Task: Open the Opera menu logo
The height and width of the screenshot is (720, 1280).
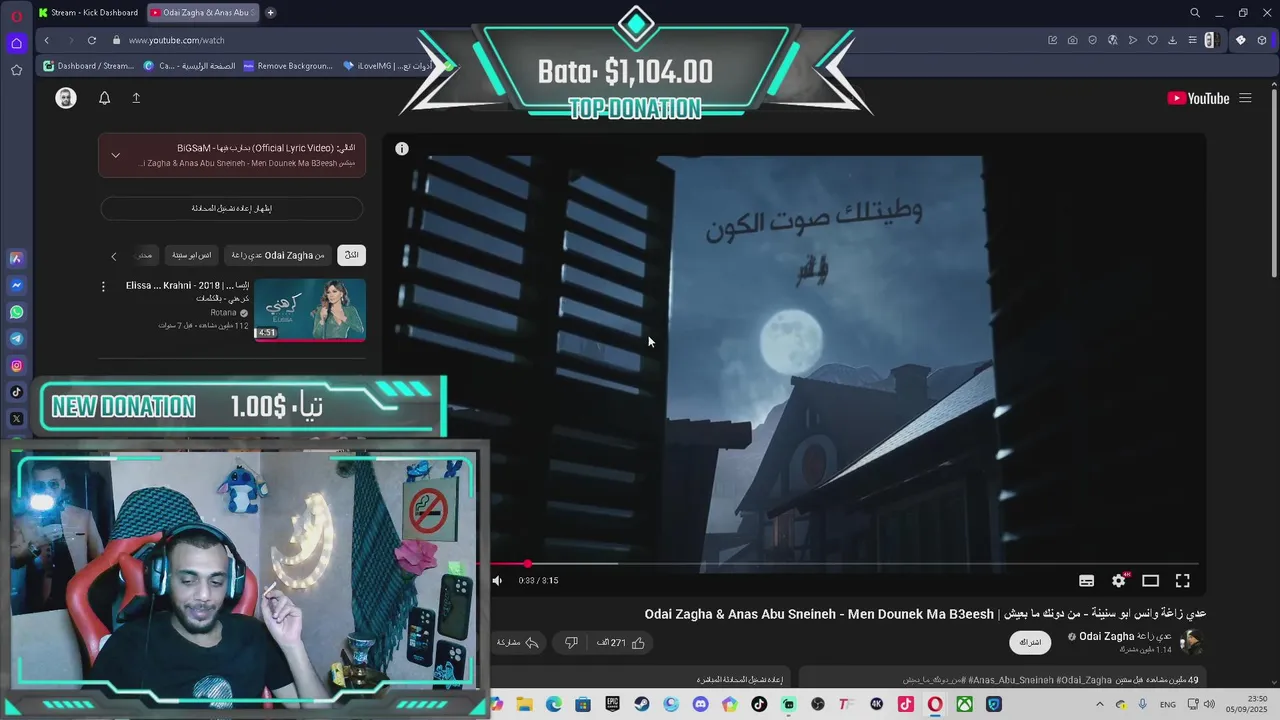Action: pos(16,15)
